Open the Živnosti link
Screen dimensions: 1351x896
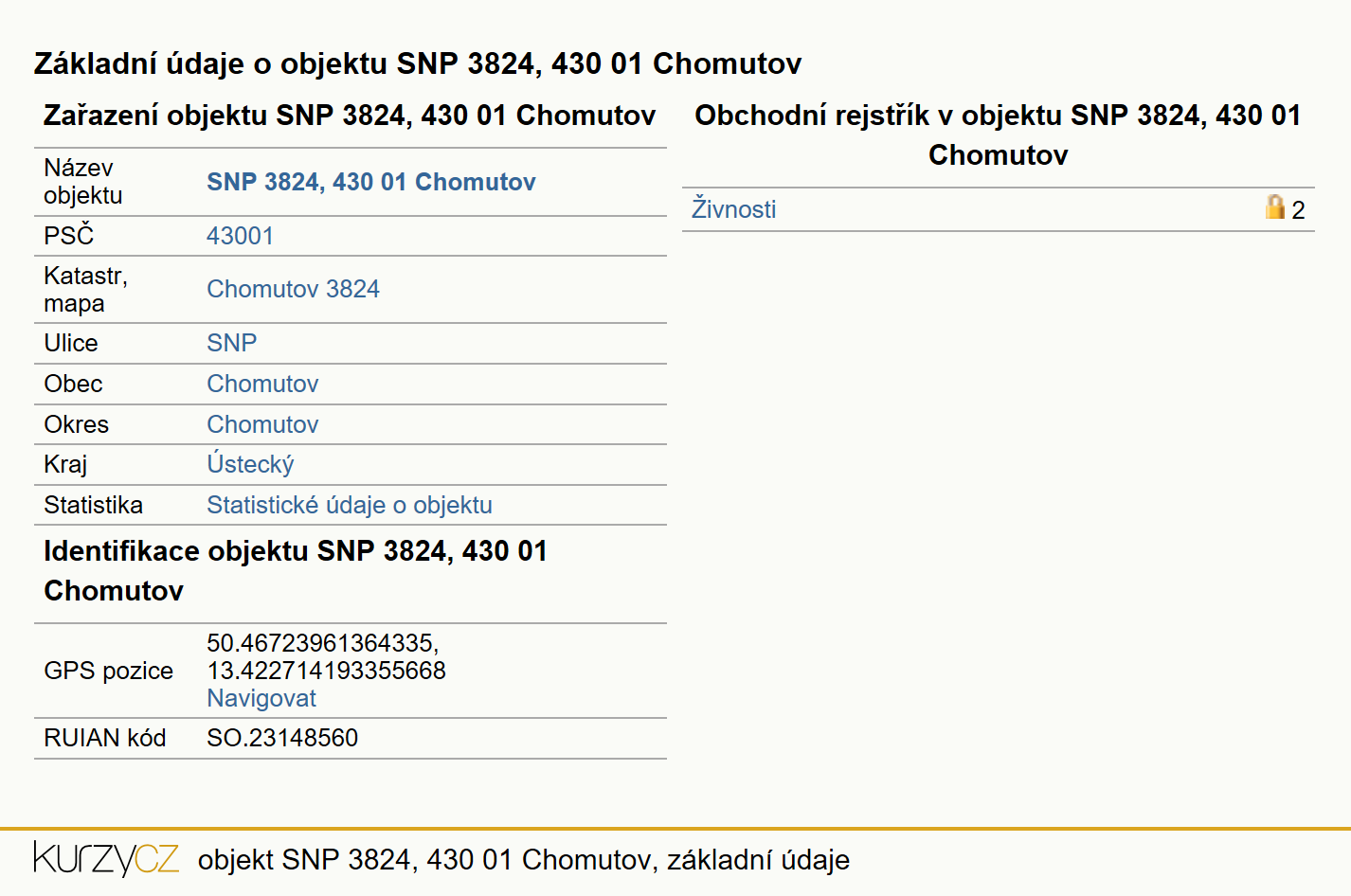733,209
